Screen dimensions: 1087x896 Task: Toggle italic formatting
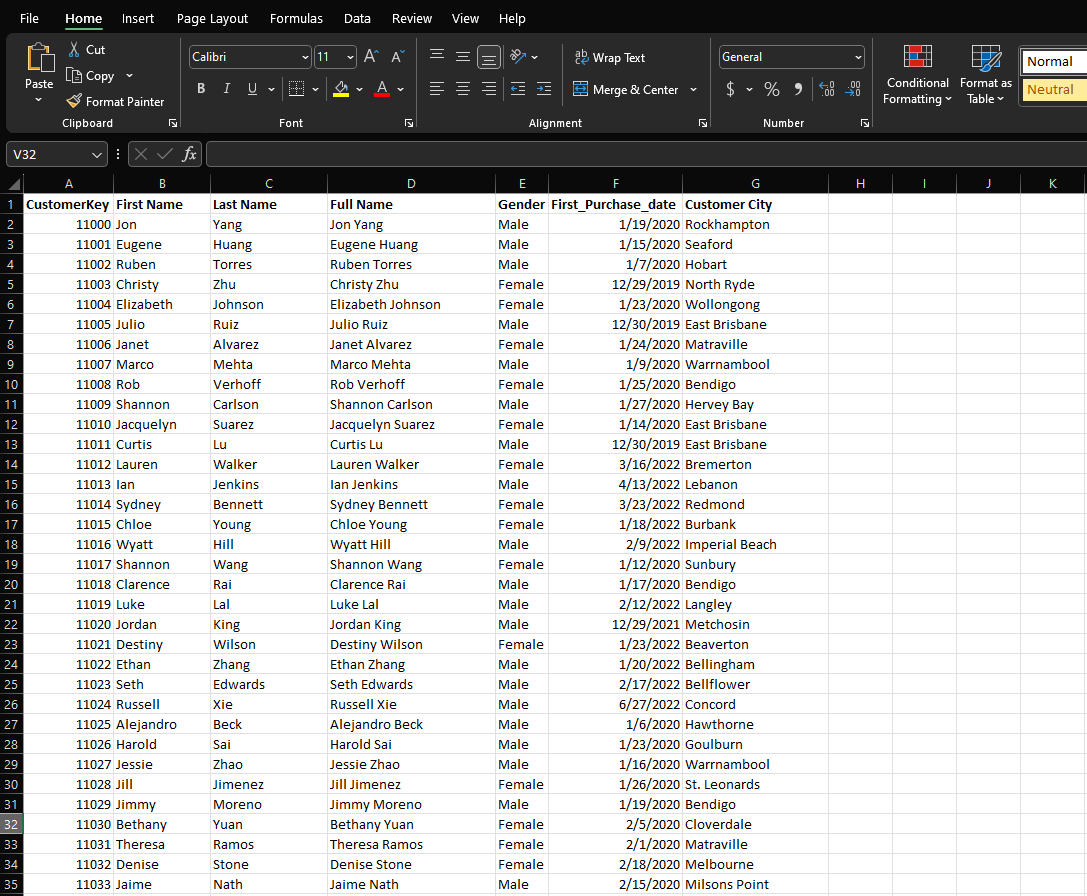(x=226, y=88)
